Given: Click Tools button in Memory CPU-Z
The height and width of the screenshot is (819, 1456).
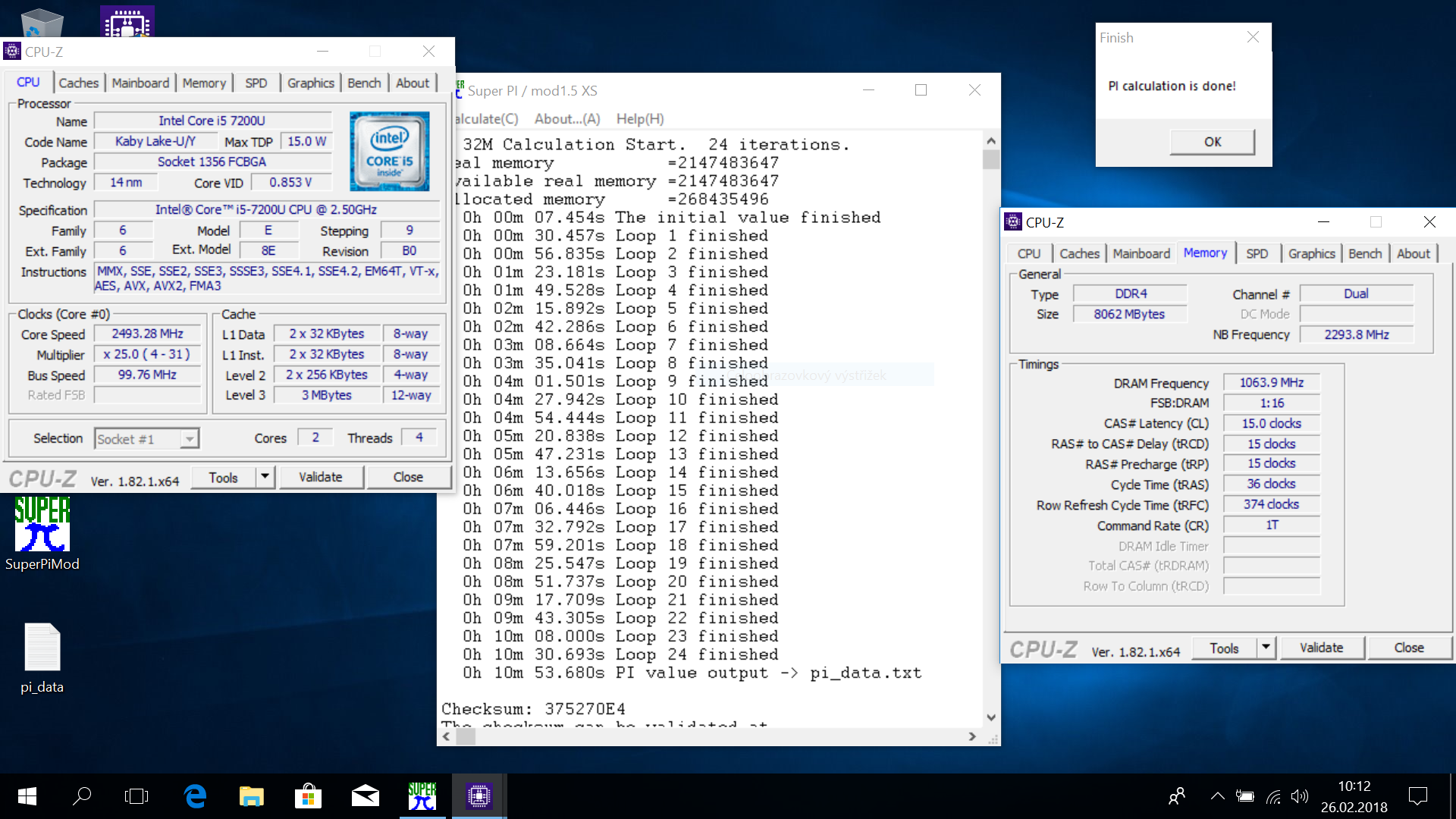Looking at the screenshot, I should (x=1225, y=648).
